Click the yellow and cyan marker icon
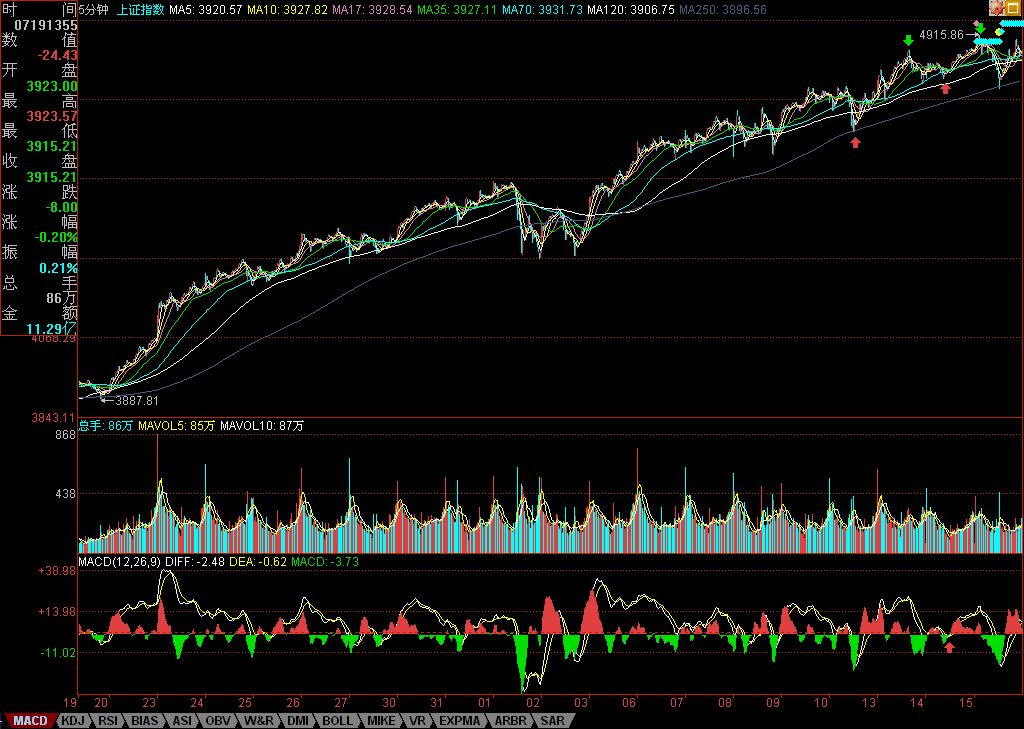This screenshot has height=729, width=1024. (x=999, y=31)
